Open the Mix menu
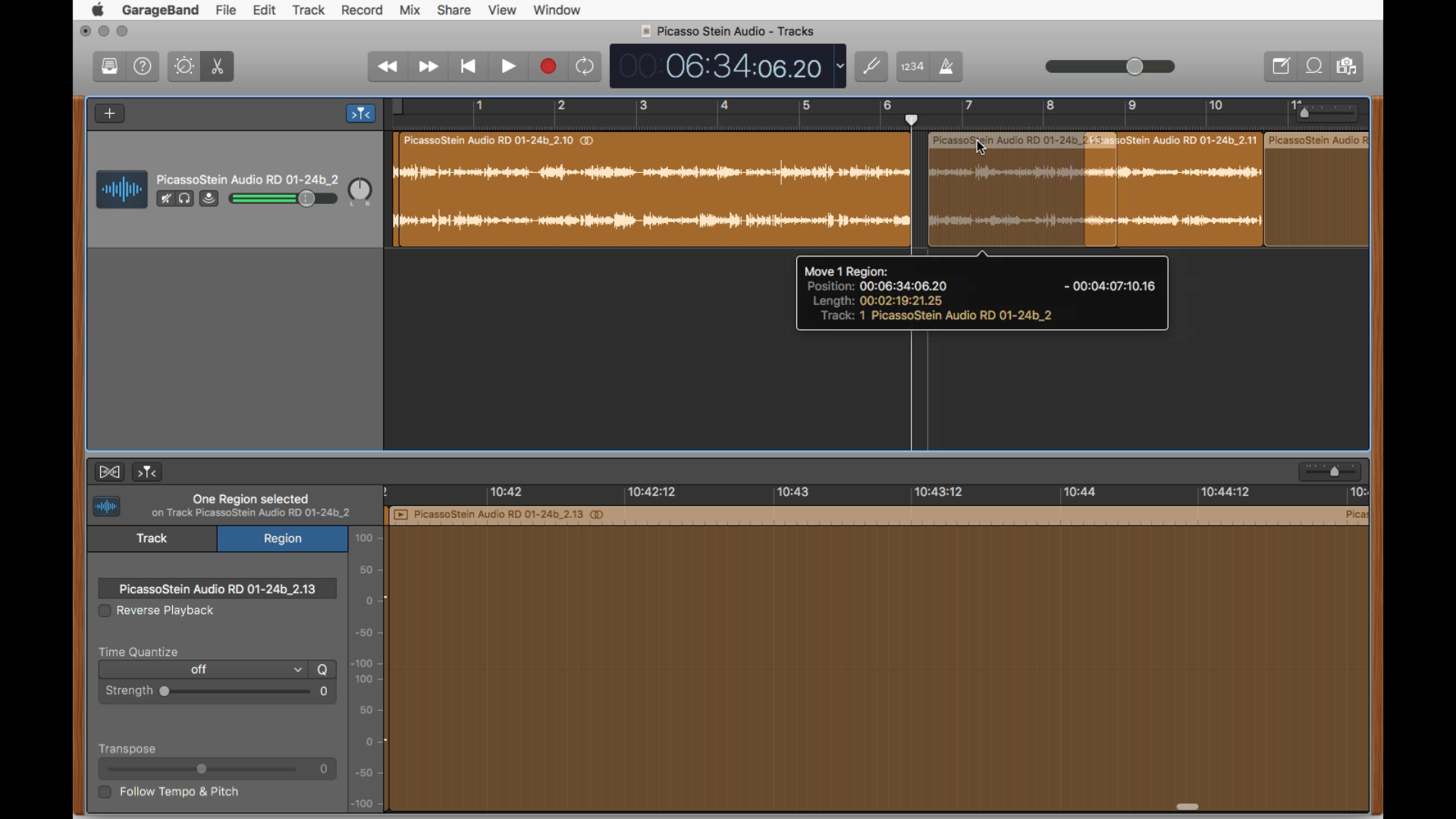 point(410,10)
